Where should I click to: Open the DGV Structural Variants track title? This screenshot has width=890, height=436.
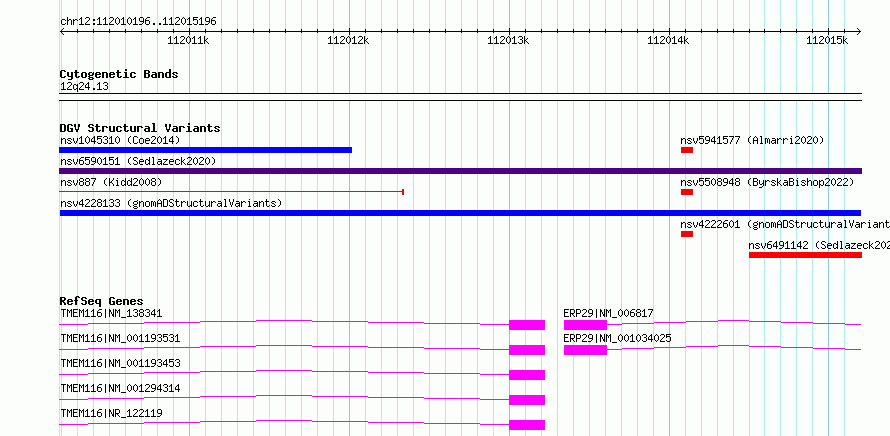coord(140,128)
